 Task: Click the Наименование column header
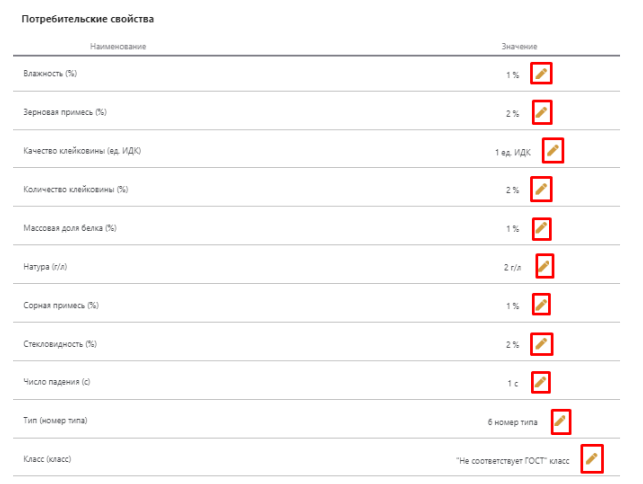pyautogui.click(x=118, y=47)
